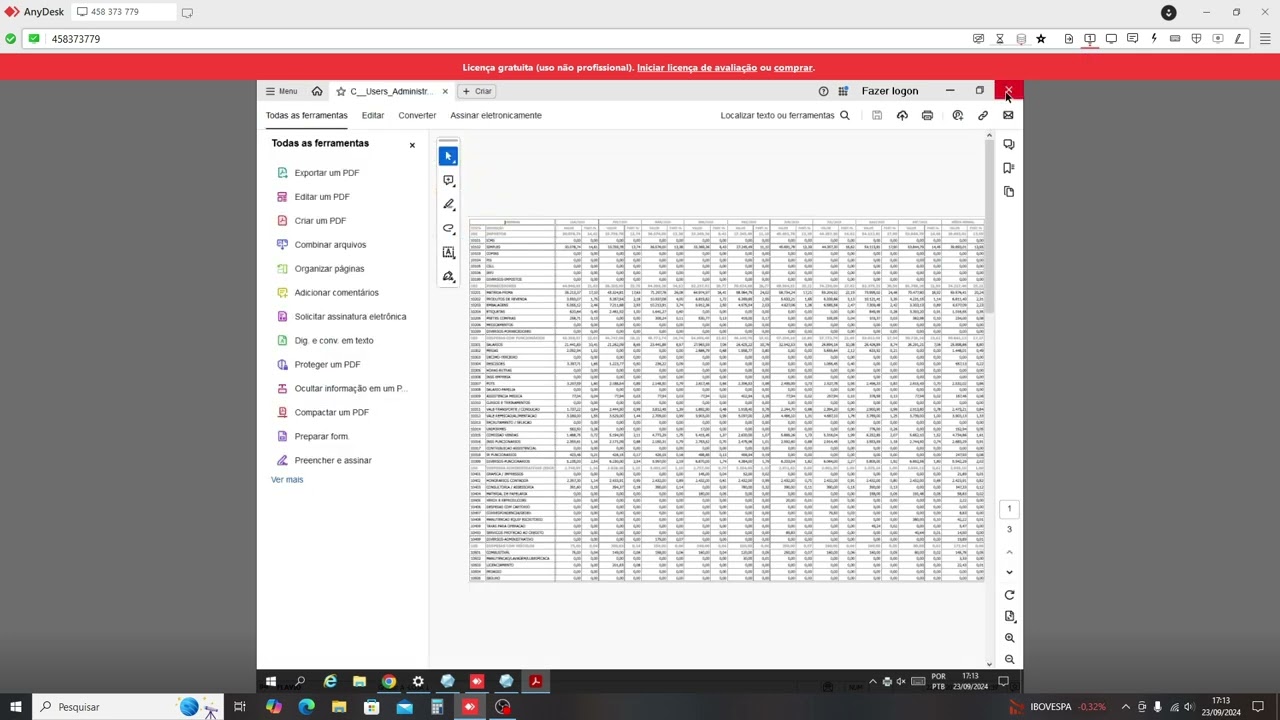Click the send by email envelope icon
1280x720 pixels.
(1008, 115)
